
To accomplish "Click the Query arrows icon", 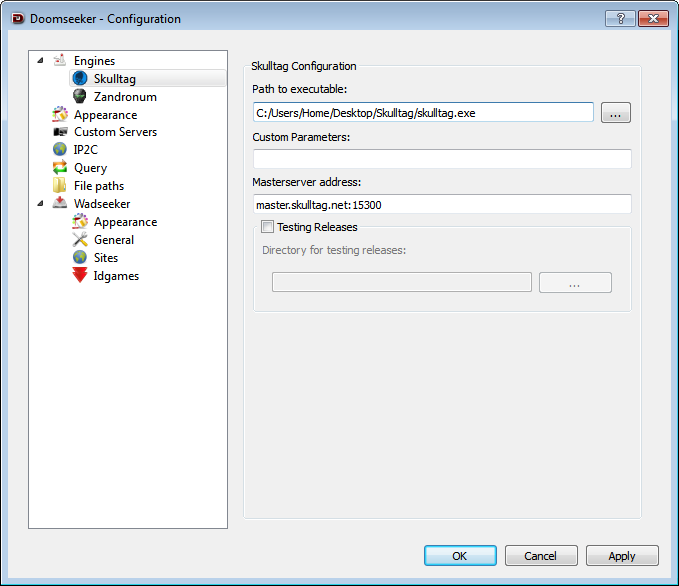I will tap(60, 167).
